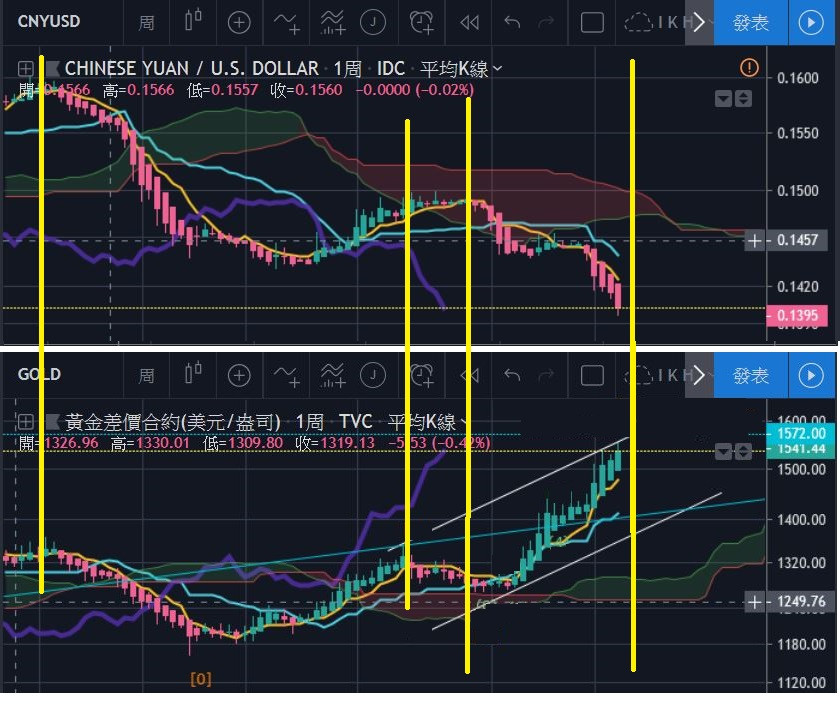Redo action in GOLD toolbar

(x=546, y=376)
